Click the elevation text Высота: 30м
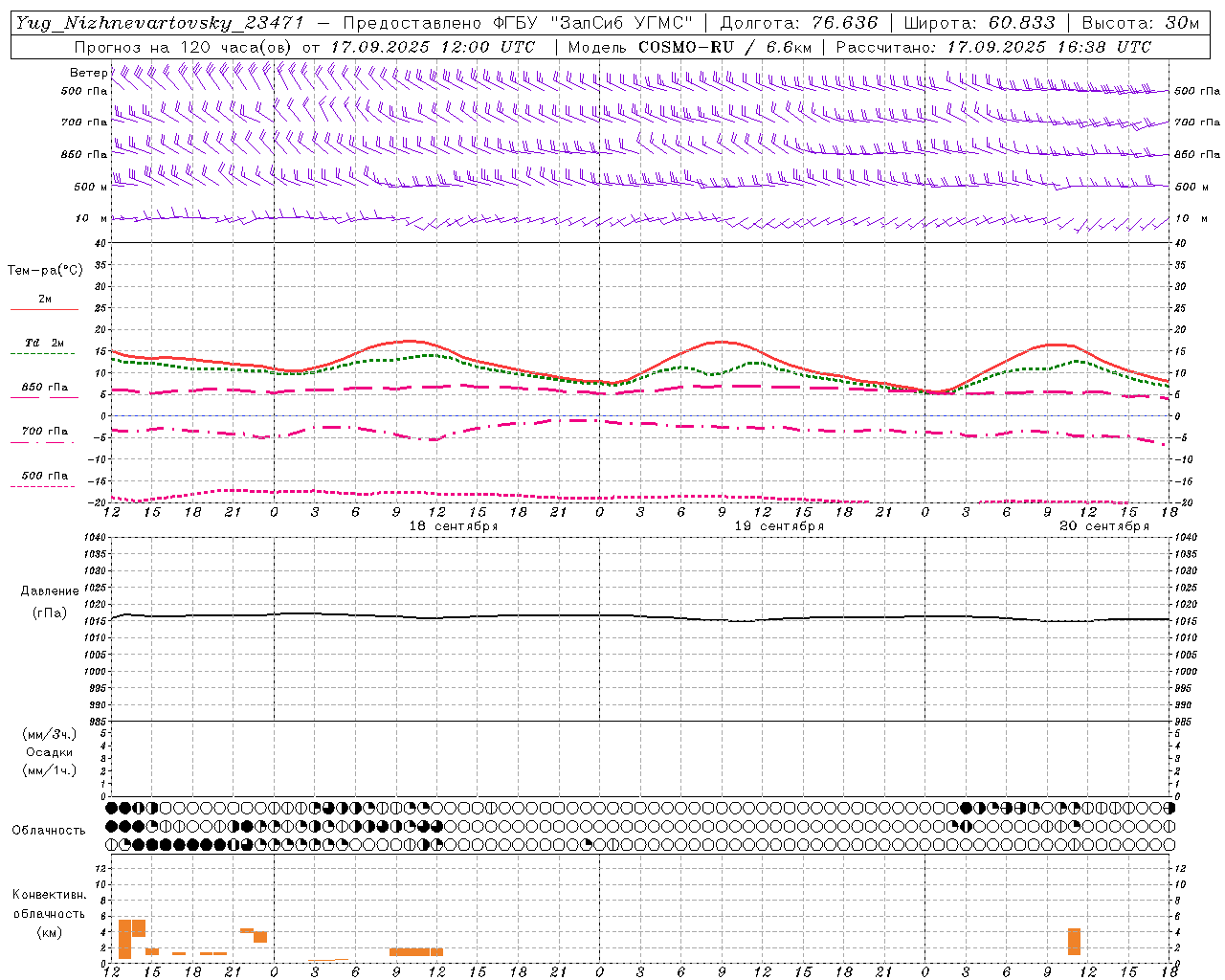1225x980 pixels. tap(1140, 23)
